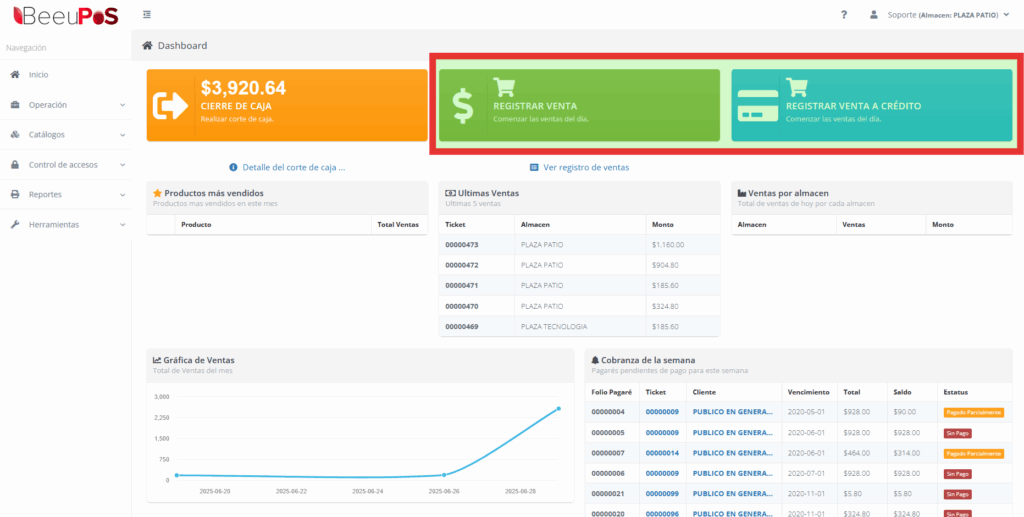Click the Reportes printer icon
The height and width of the screenshot is (517, 1024).
click(x=15, y=195)
